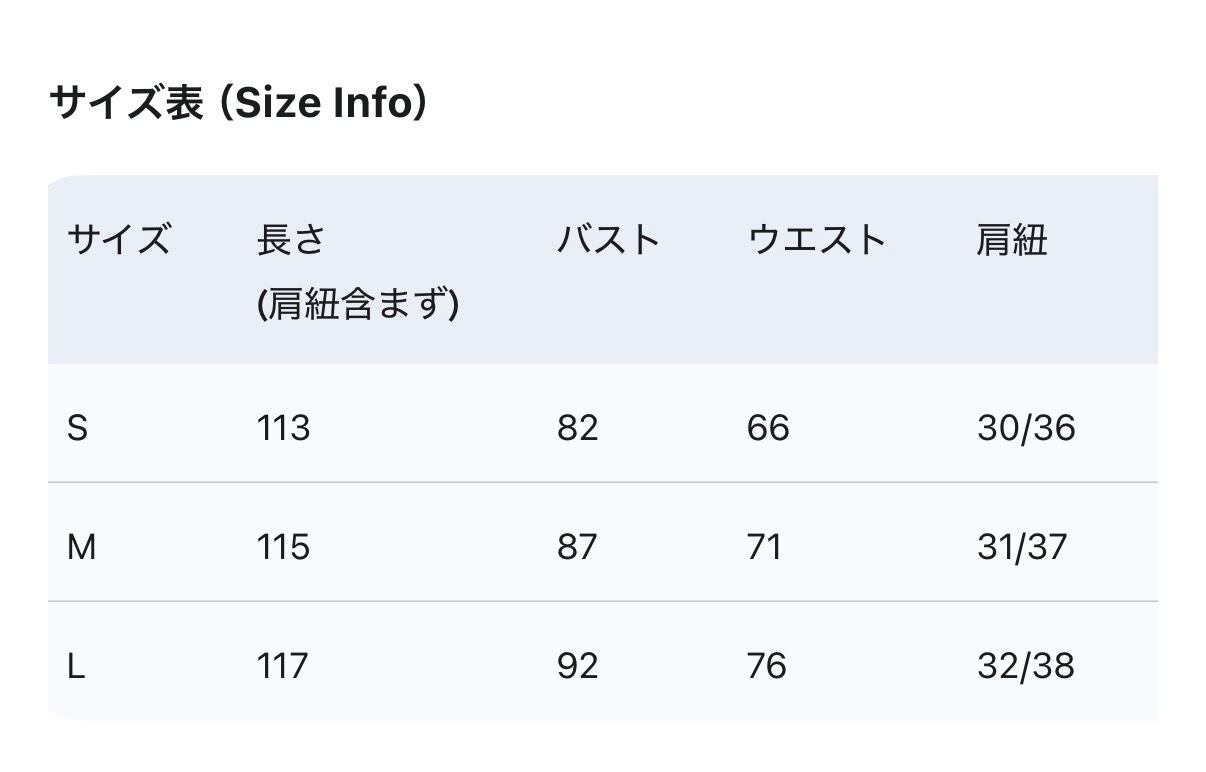The height and width of the screenshot is (772, 1206).
Task: Select the length value 117 cell
Action: [x=282, y=666]
